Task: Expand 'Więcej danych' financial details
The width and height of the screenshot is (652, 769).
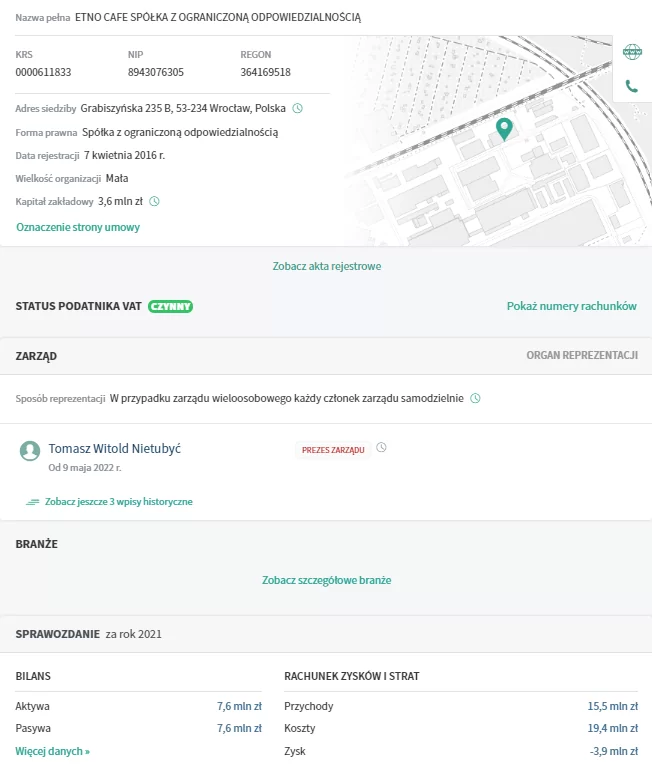Action: [x=53, y=751]
